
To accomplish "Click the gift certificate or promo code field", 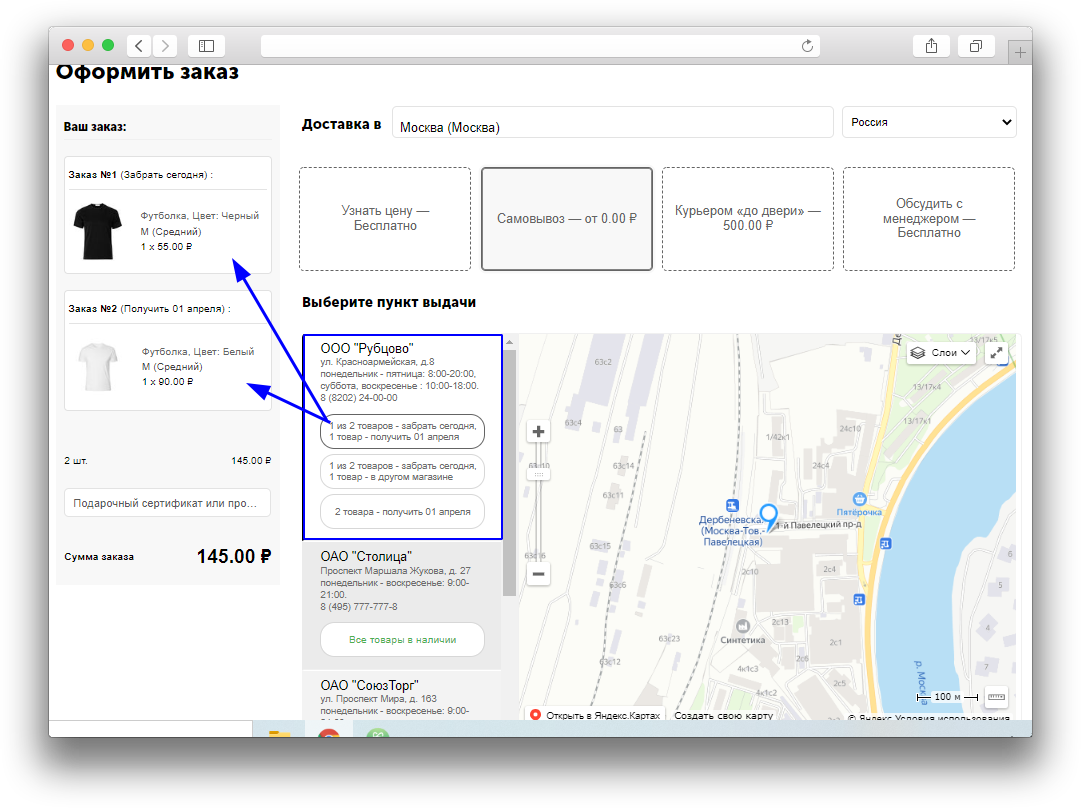I will click(167, 502).
